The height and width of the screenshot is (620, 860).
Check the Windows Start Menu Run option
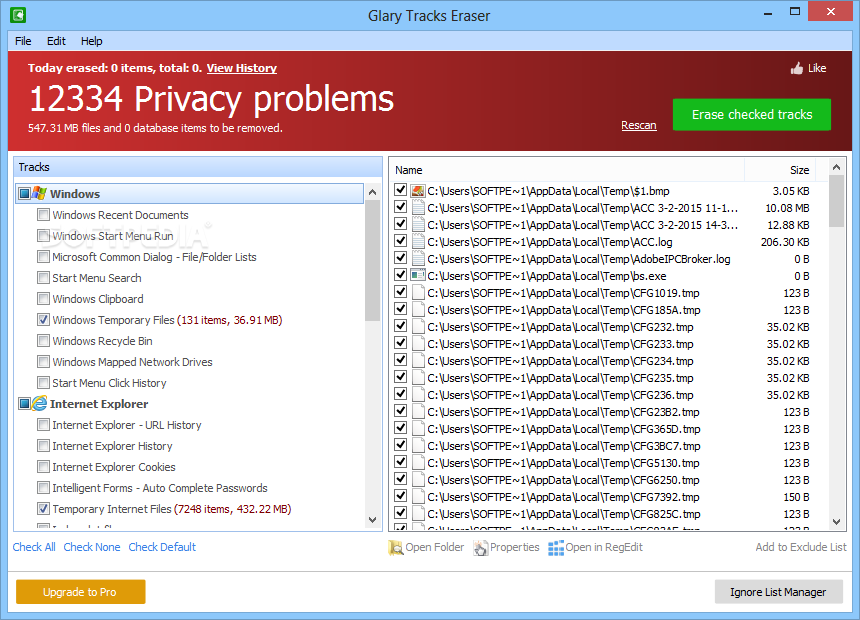point(43,235)
